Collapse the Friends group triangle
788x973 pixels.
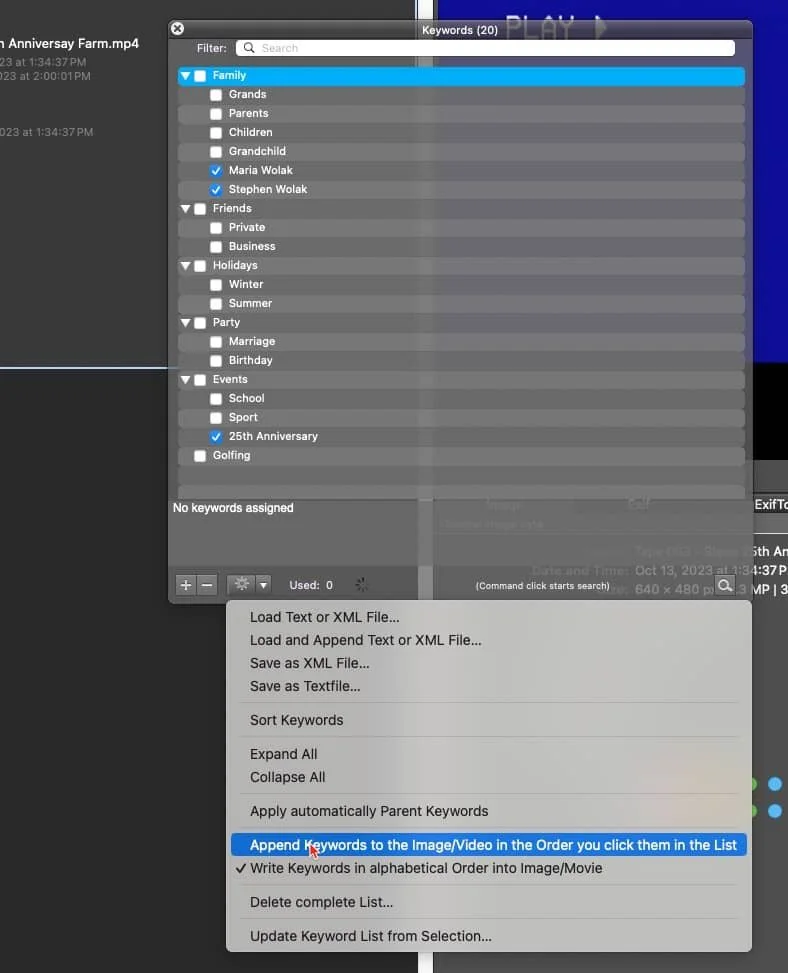[x=186, y=209]
